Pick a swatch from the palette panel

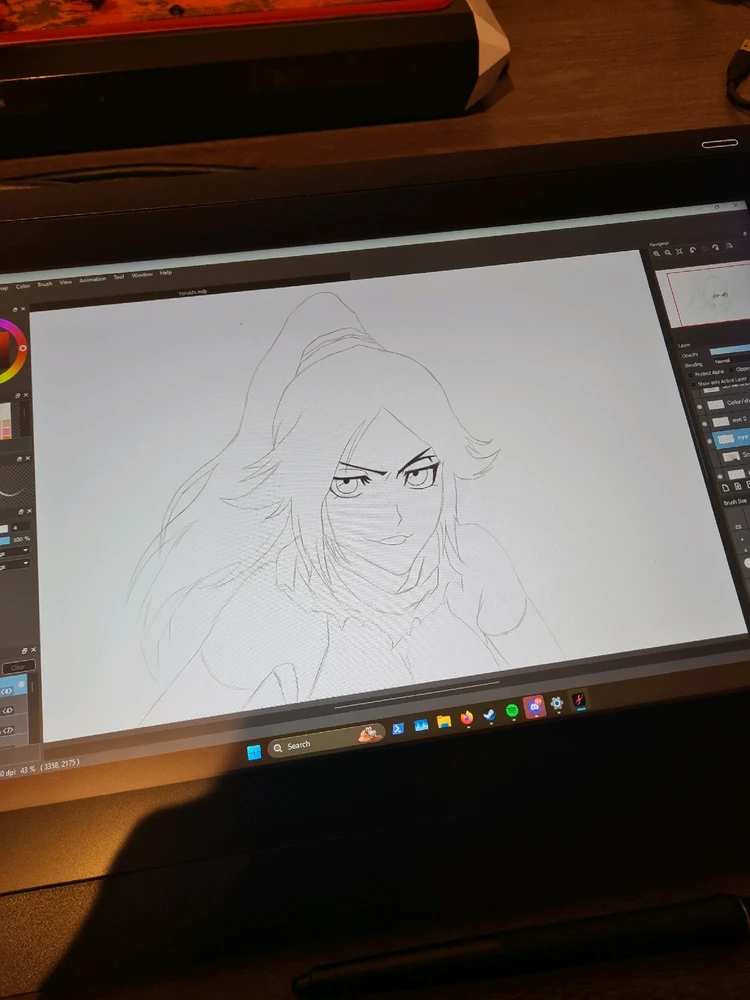(x=5, y=421)
